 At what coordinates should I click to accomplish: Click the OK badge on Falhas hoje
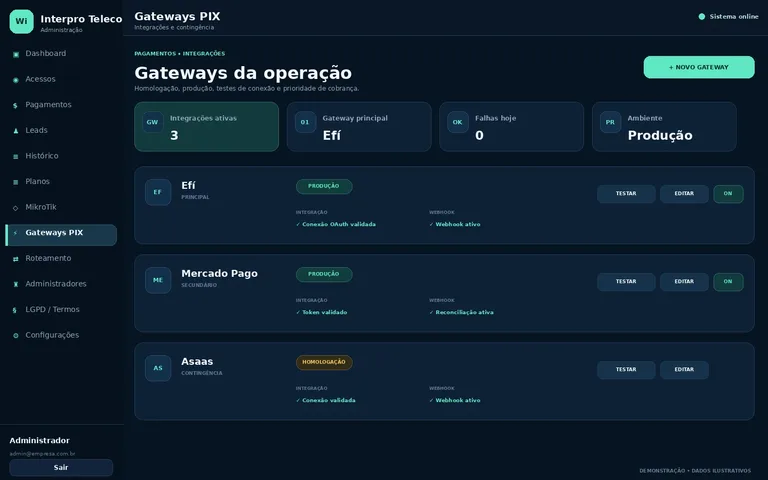point(457,122)
